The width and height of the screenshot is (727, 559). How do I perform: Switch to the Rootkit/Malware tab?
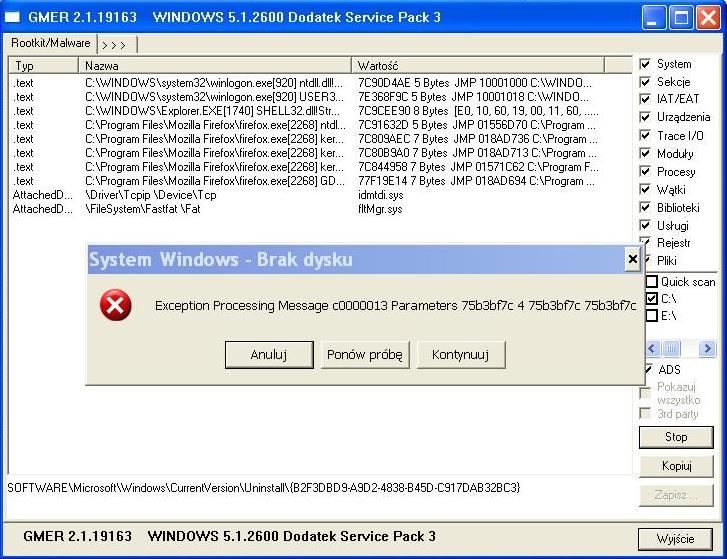pos(51,43)
